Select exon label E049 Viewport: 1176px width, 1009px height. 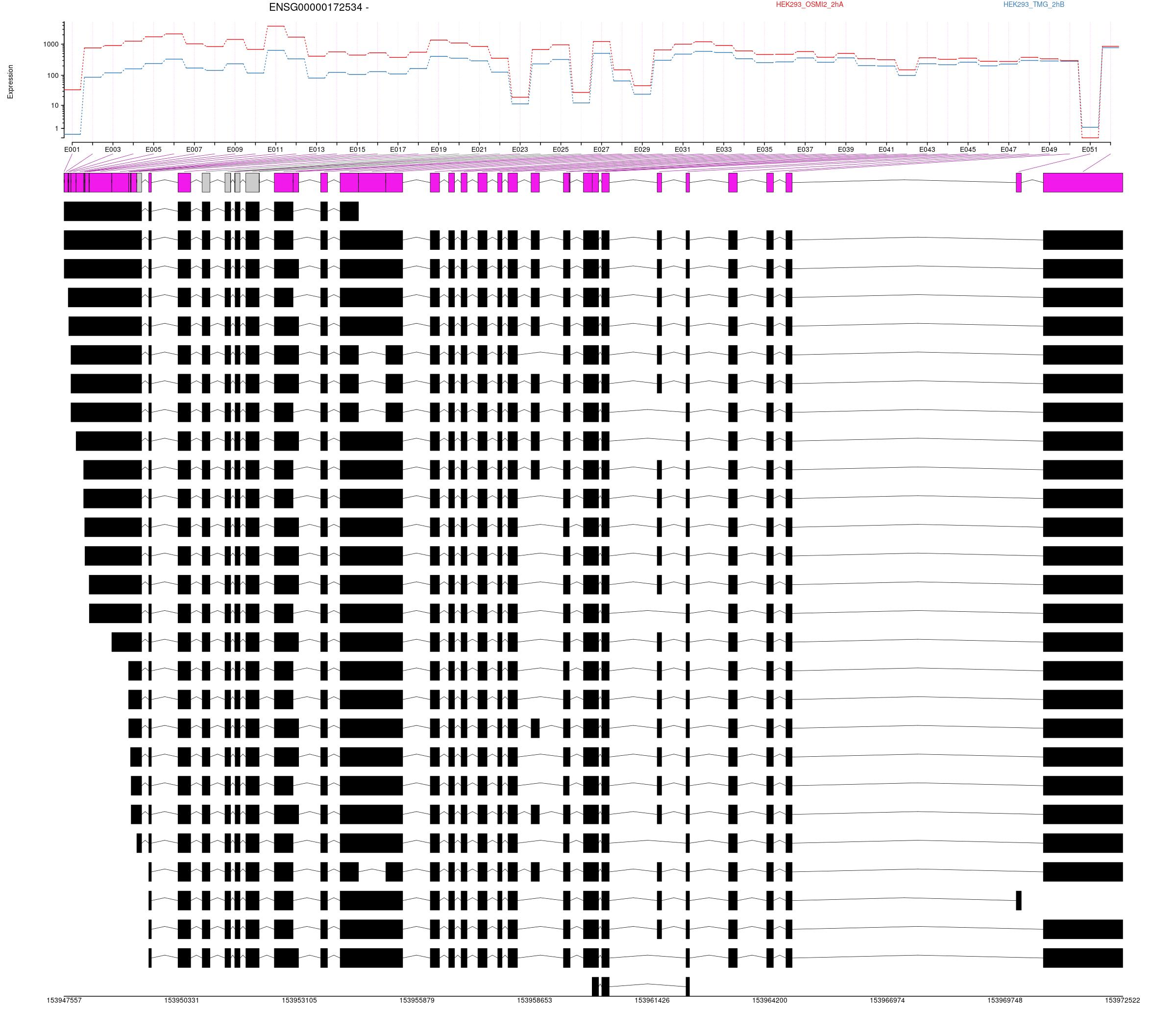1050,150
